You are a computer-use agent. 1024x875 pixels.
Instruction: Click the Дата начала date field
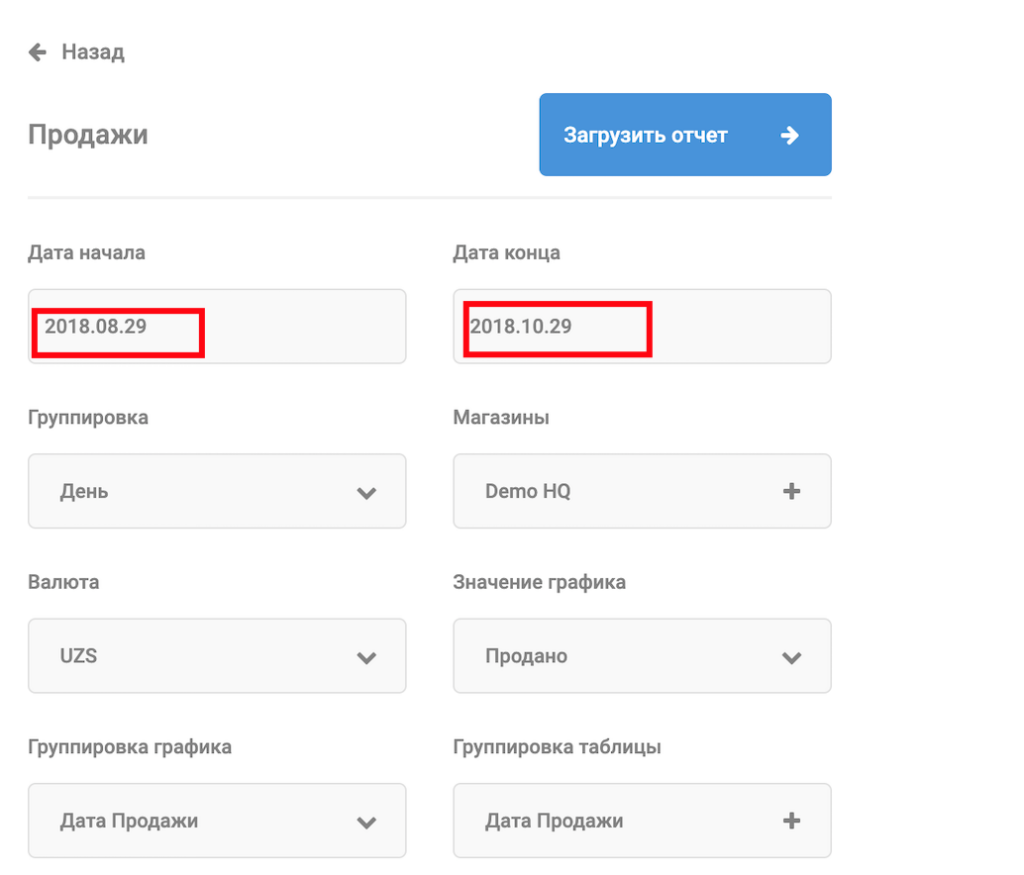click(x=300, y=326)
